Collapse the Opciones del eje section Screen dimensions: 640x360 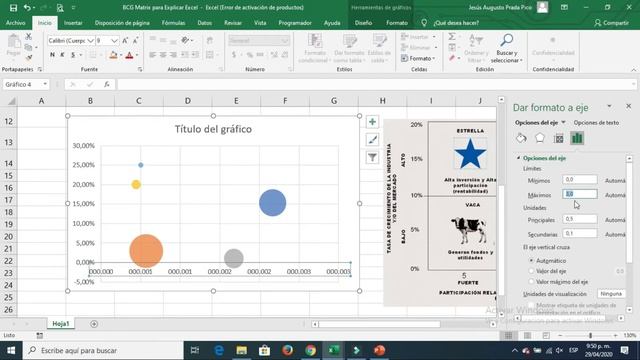[519, 158]
